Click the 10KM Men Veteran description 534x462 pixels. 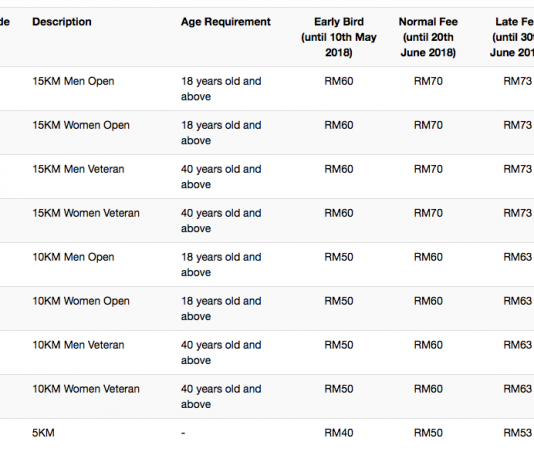[x=78, y=345]
